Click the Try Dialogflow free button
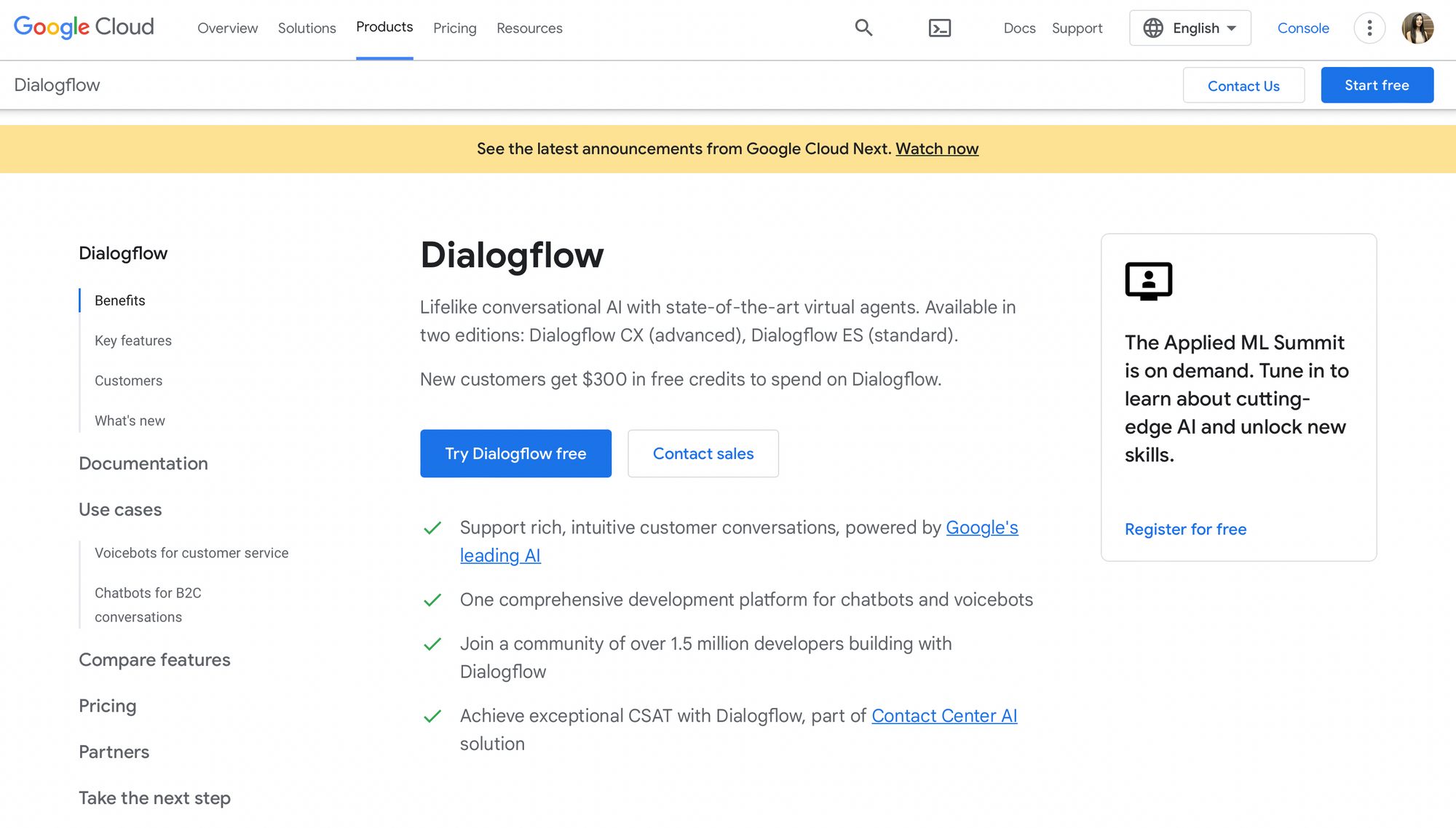This screenshot has height=828, width=1456. 515,453
